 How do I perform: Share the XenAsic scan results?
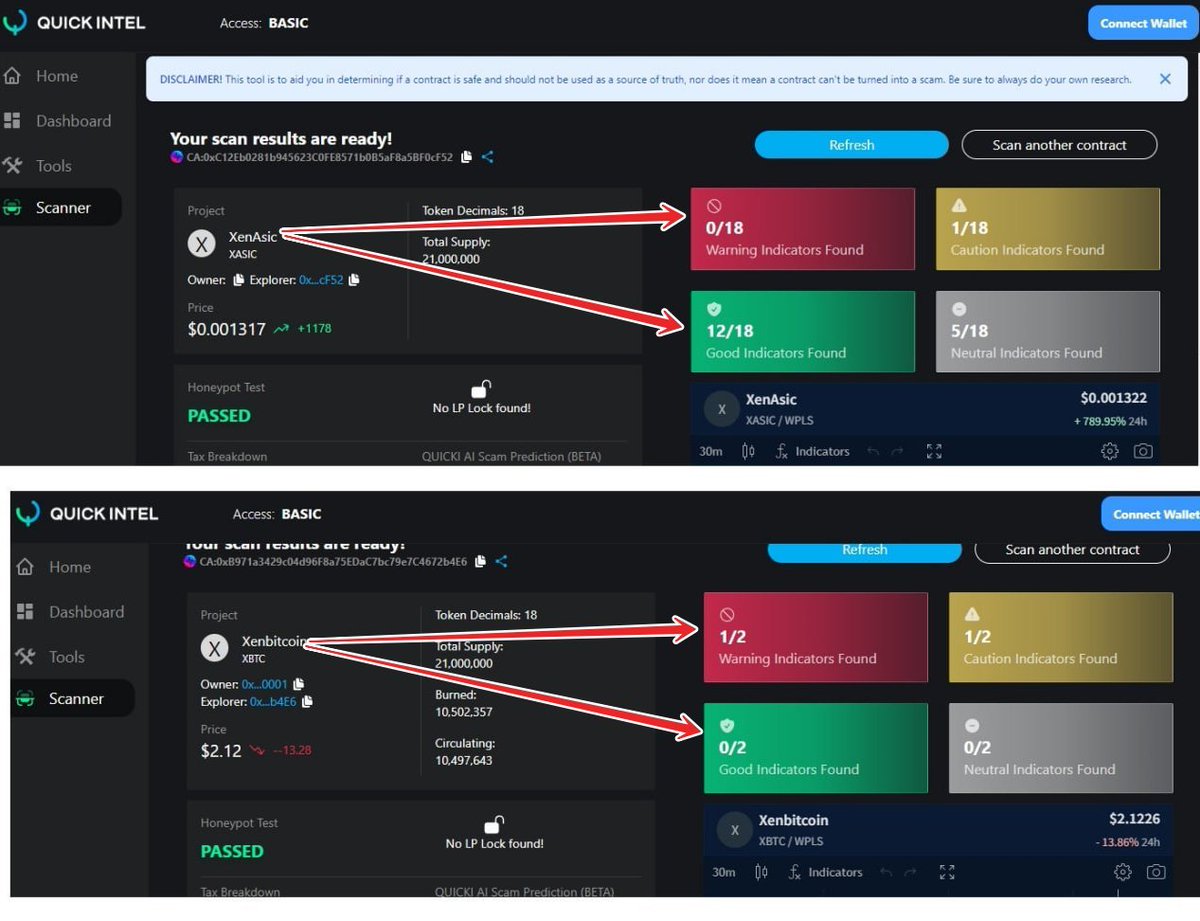[x=487, y=157]
